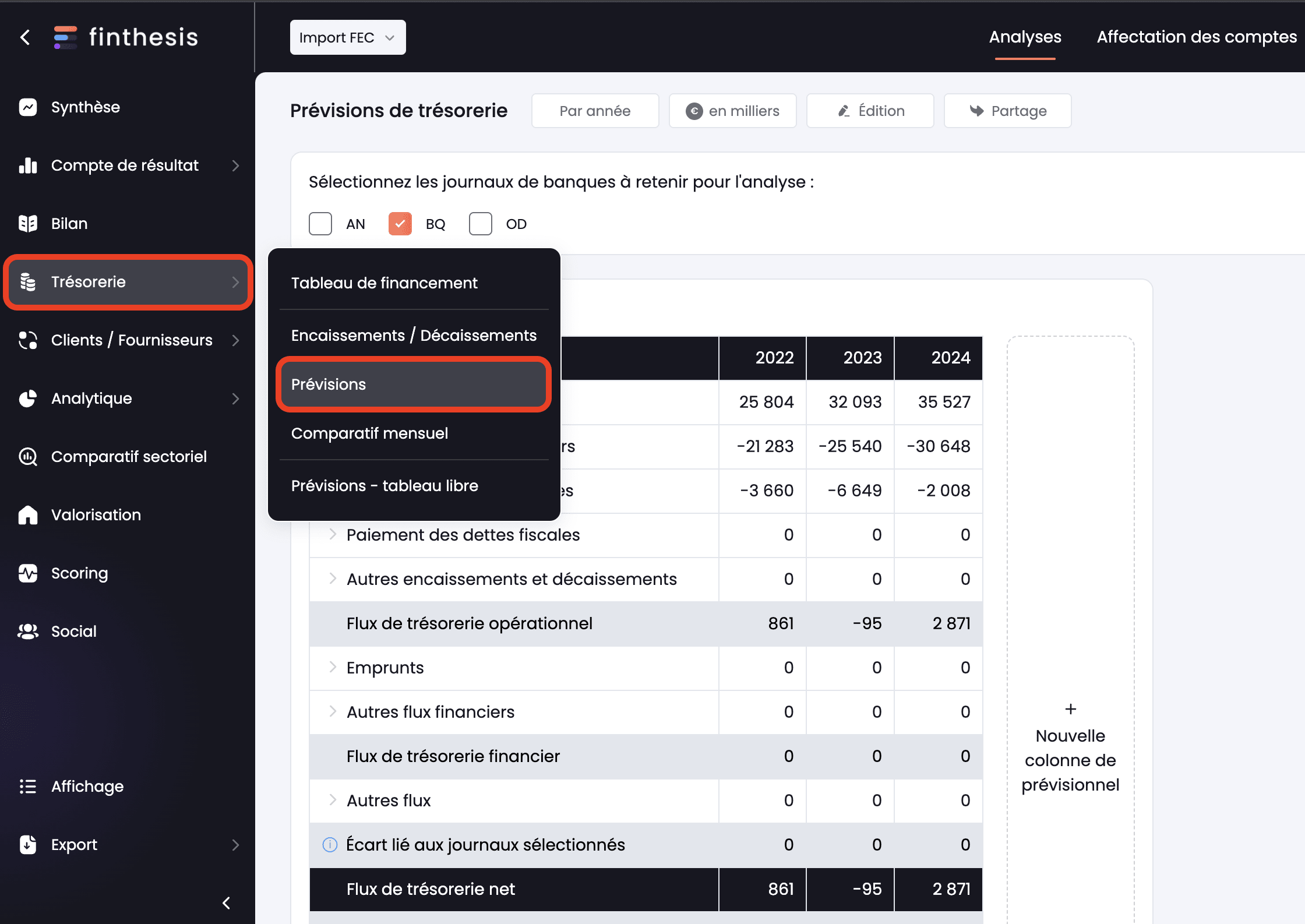Screen dimensions: 1305x924
Task: Click the Export download icon
Action: (28, 845)
